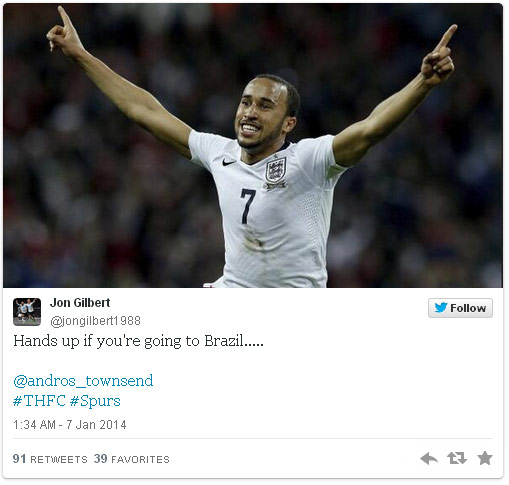Follow Jon Gilbert

click(x=460, y=308)
